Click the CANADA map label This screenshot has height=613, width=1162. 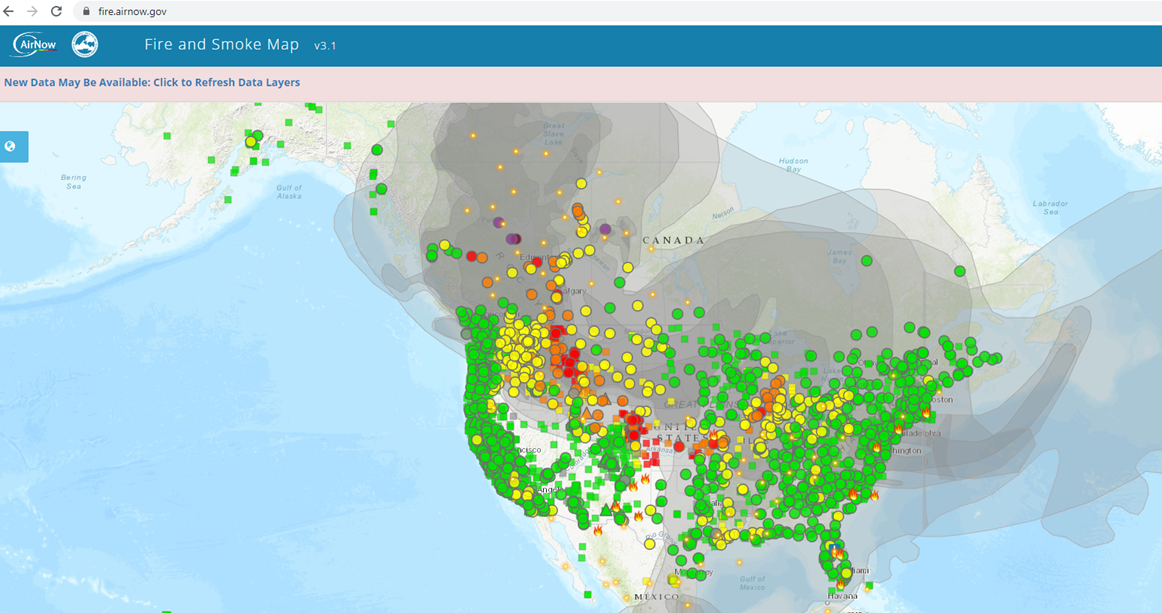click(673, 240)
